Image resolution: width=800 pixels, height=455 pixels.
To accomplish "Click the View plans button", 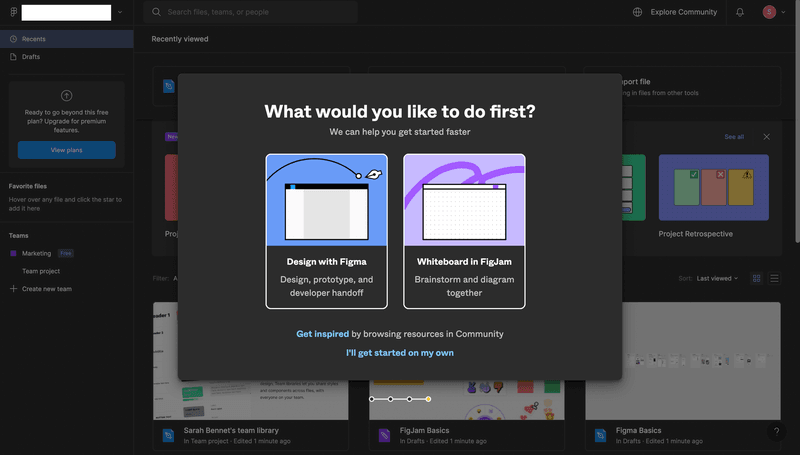I will click(66, 150).
